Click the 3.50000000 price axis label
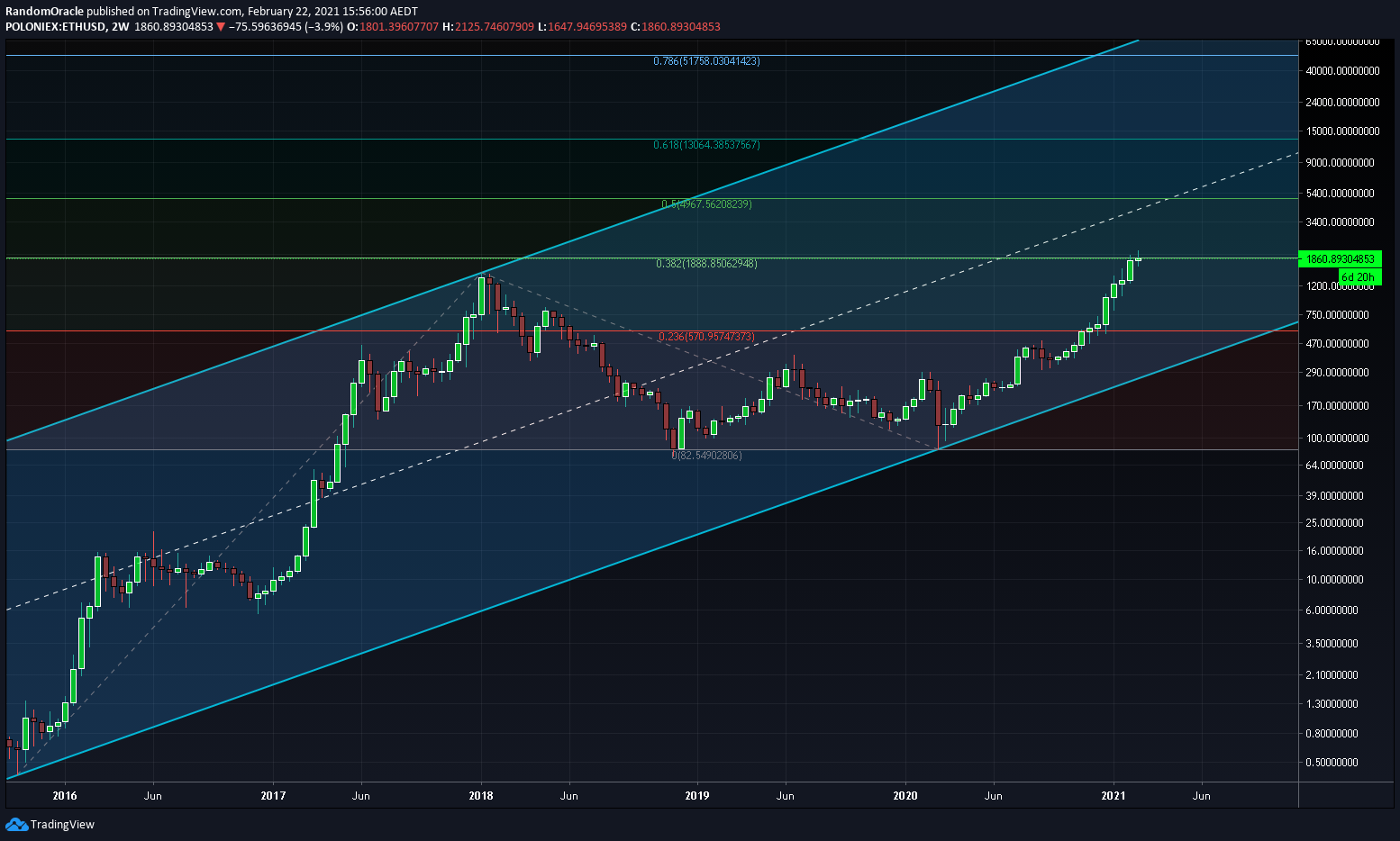This screenshot has height=841, width=1400. point(1332,644)
